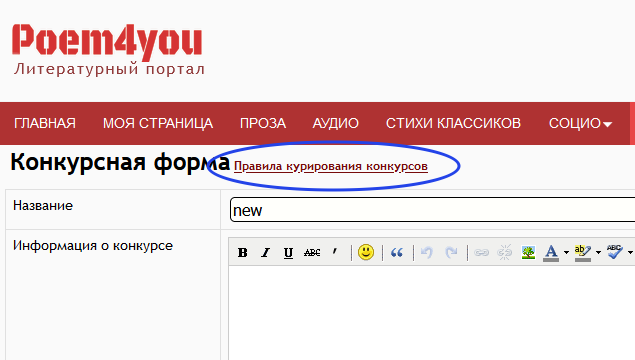Focus the Название input containing new
This screenshot has width=635, height=360.
[432, 210]
